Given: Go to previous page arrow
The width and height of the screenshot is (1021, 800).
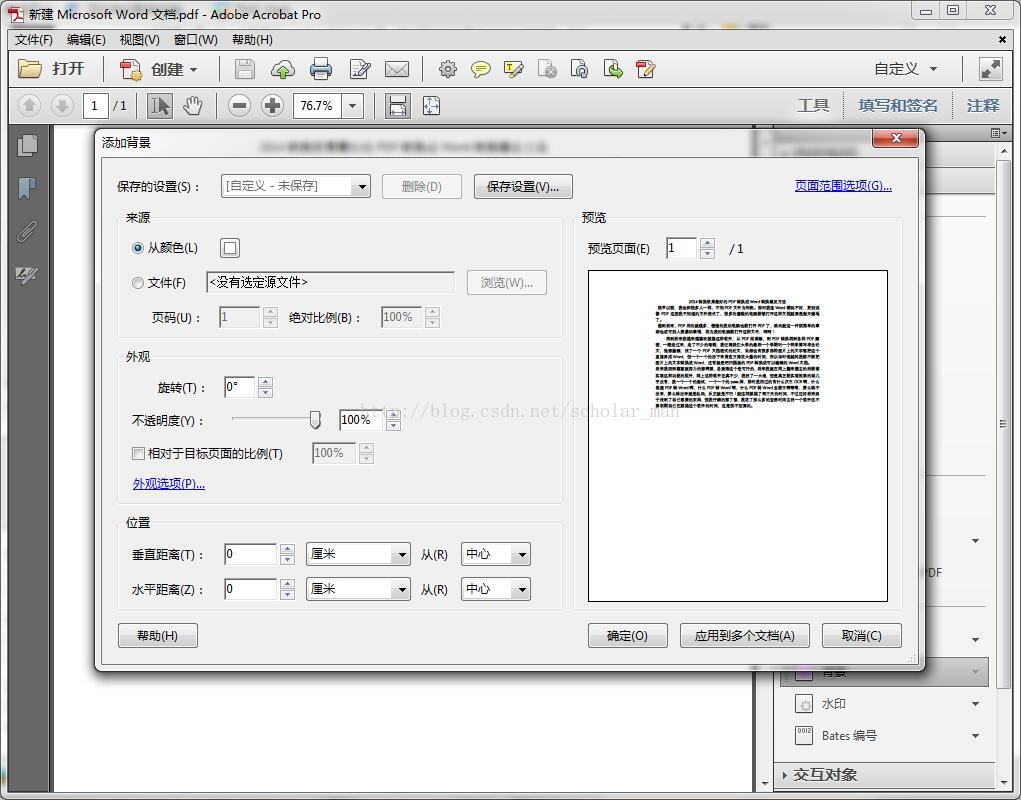Looking at the screenshot, I should 29,105.
